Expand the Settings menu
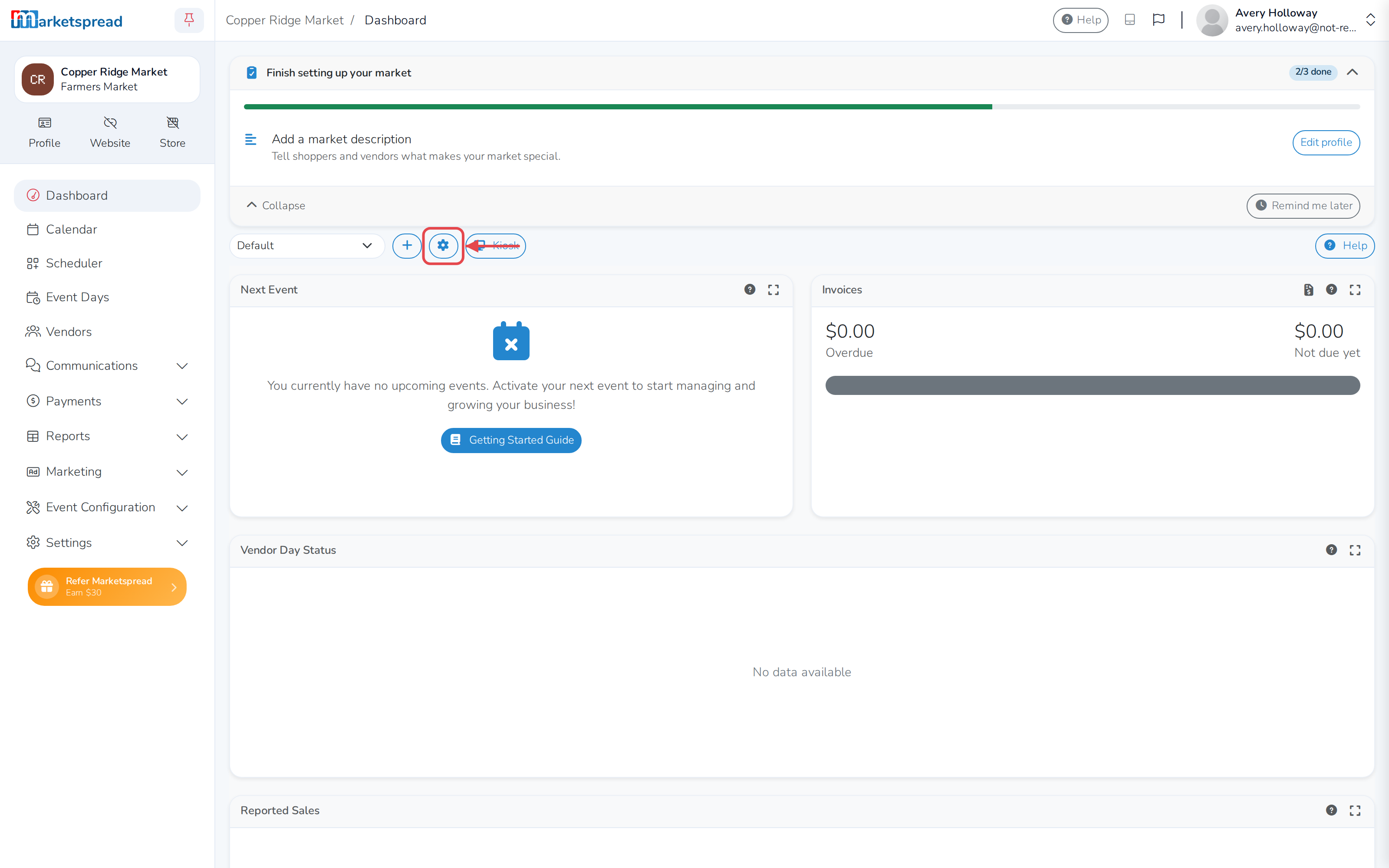The width and height of the screenshot is (1389, 868). (x=107, y=543)
